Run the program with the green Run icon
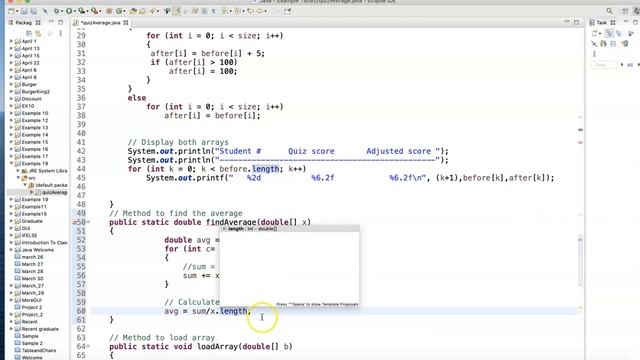The width and height of the screenshot is (640, 360). (x=69, y=11)
